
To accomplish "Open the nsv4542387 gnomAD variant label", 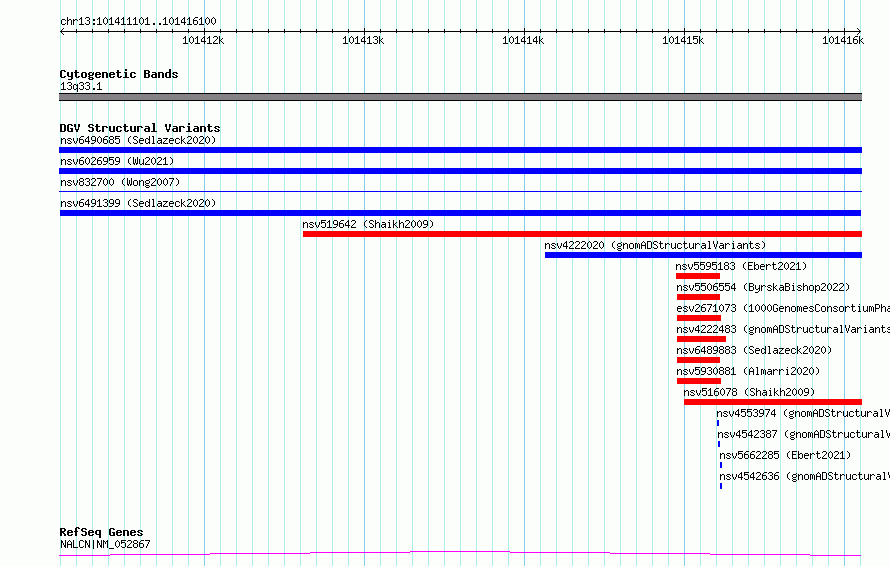I will point(803,434).
